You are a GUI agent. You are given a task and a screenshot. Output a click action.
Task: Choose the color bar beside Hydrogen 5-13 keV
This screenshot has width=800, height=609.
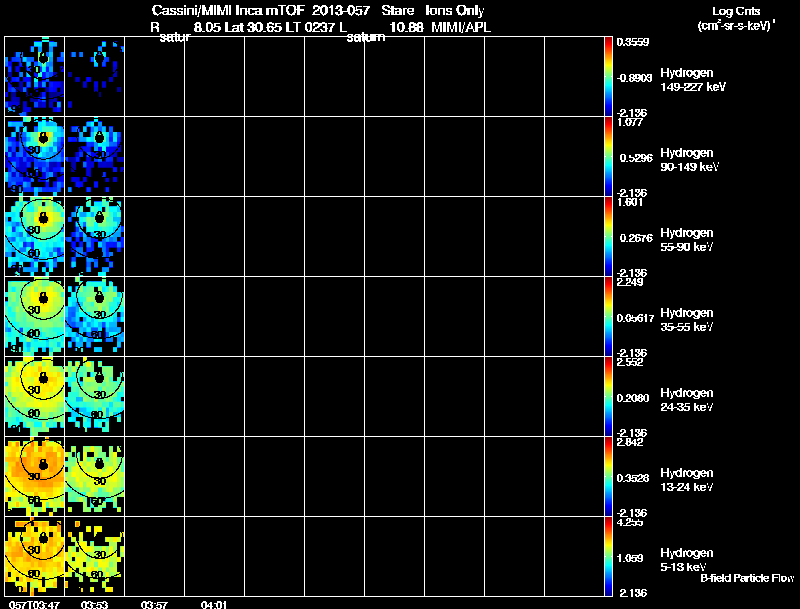pyautogui.click(x=608, y=557)
